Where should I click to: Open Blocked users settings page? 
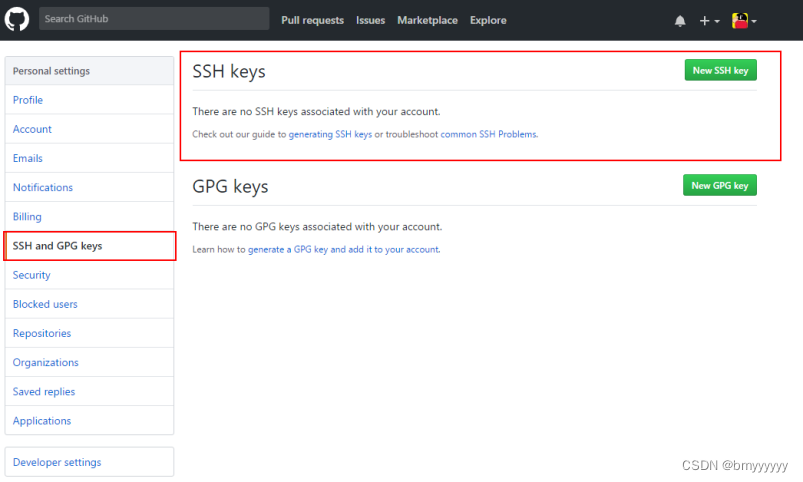tap(89, 304)
